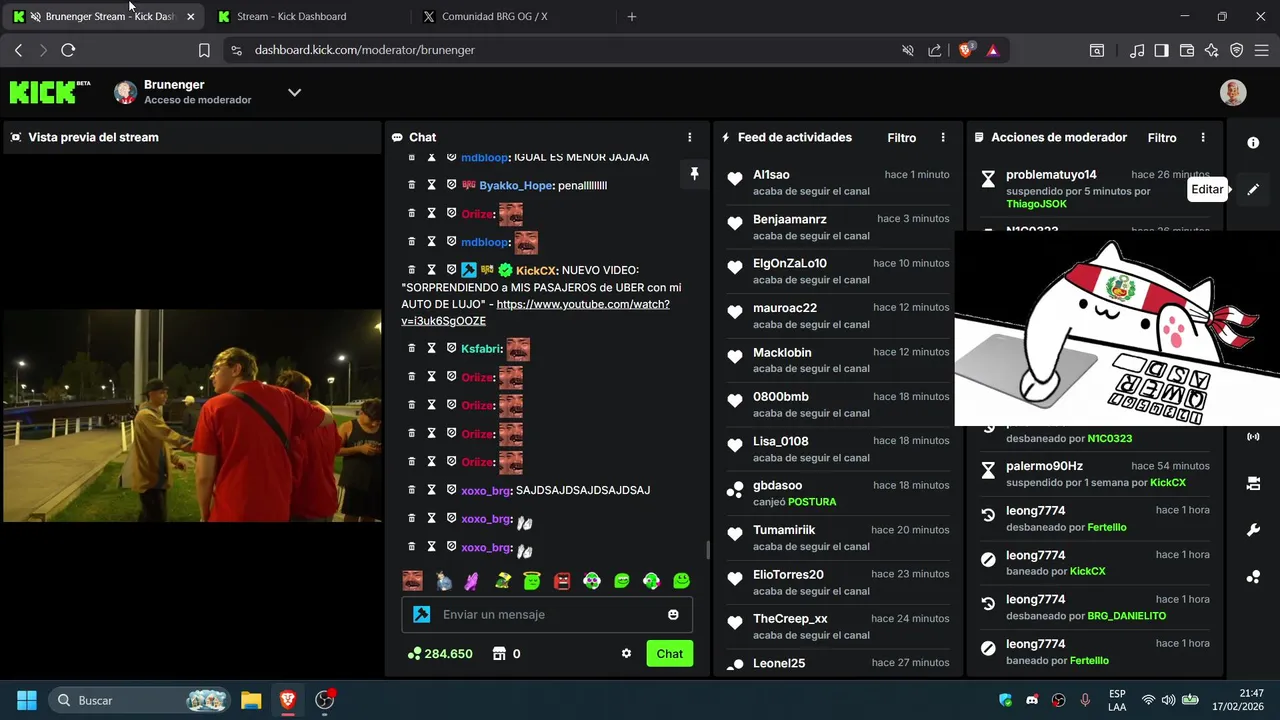
Task: Click the Enviar un mensaje input field
Action: click(547, 615)
